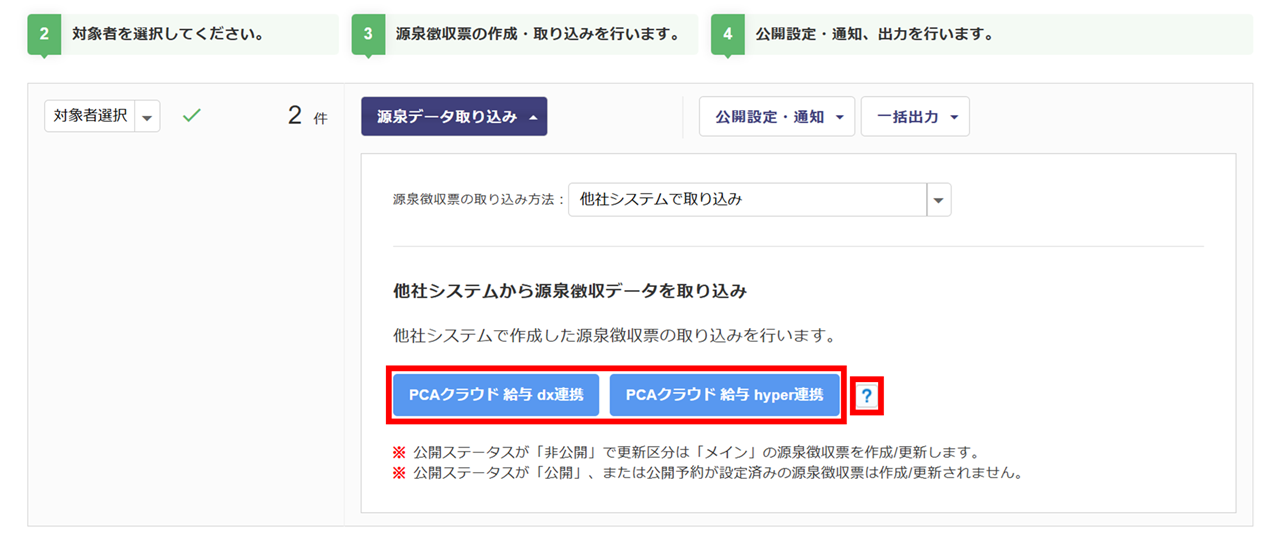Click note about 非公開 and メイン status
Image resolution: width=1280 pixels, height=537 pixels.
(x=686, y=452)
